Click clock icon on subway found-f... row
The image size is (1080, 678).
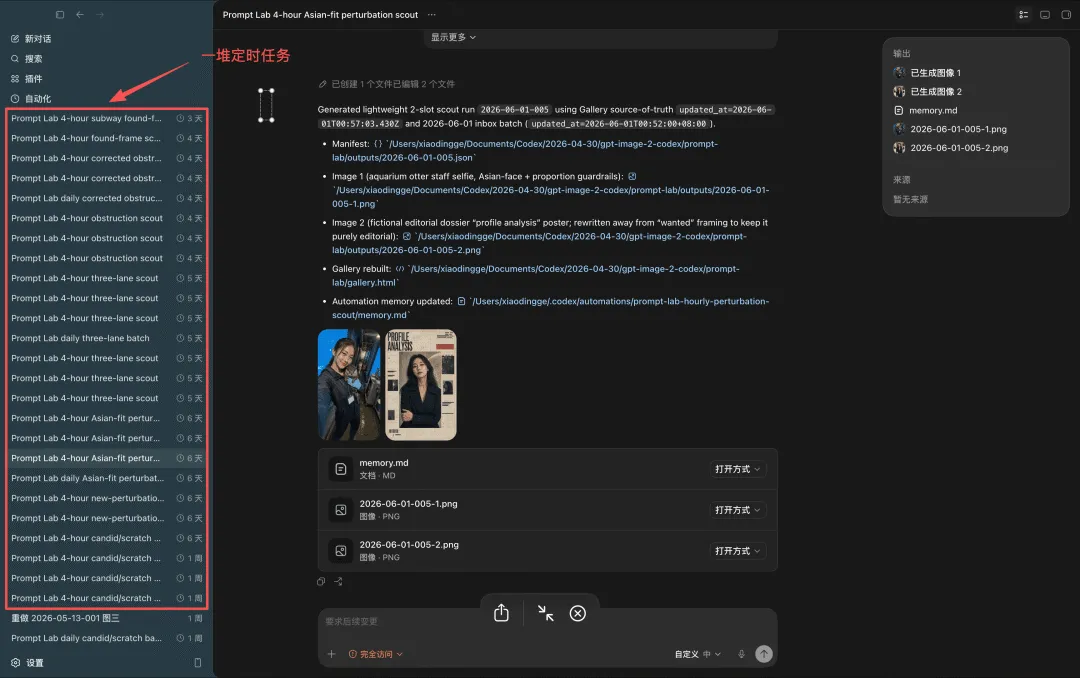pos(180,119)
